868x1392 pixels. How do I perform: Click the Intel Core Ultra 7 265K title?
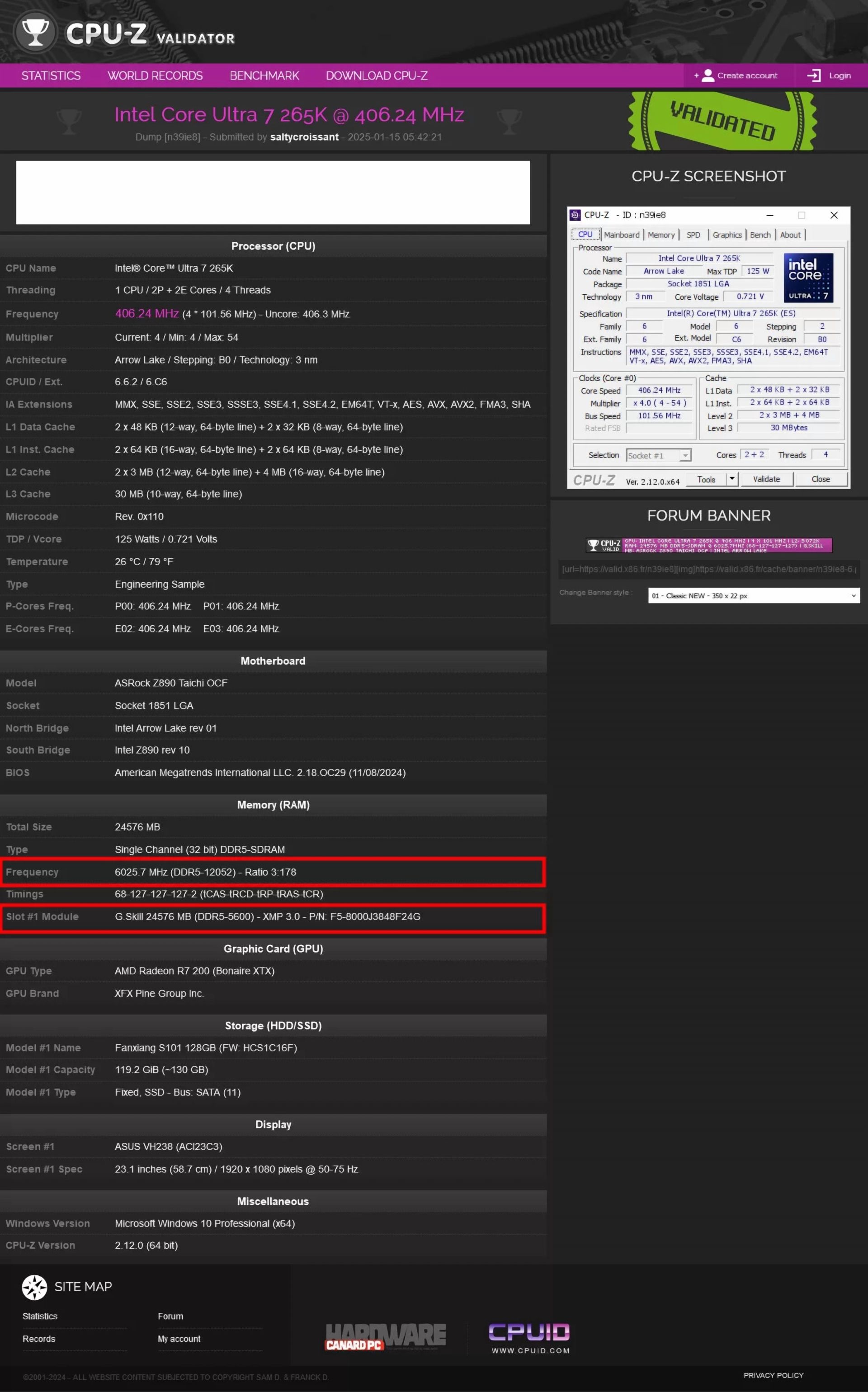(x=289, y=115)
